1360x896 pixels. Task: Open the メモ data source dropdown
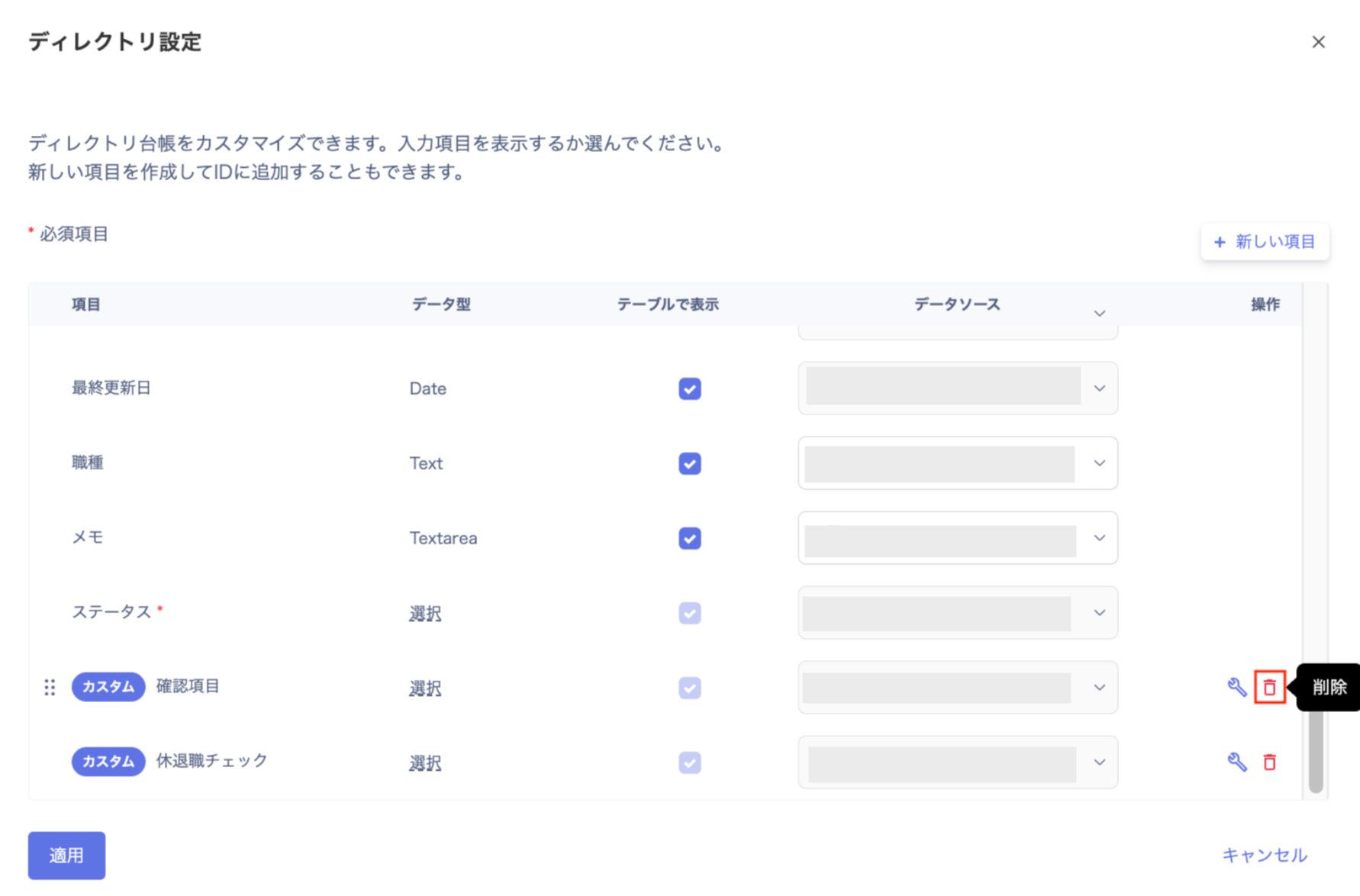[958, 538]
